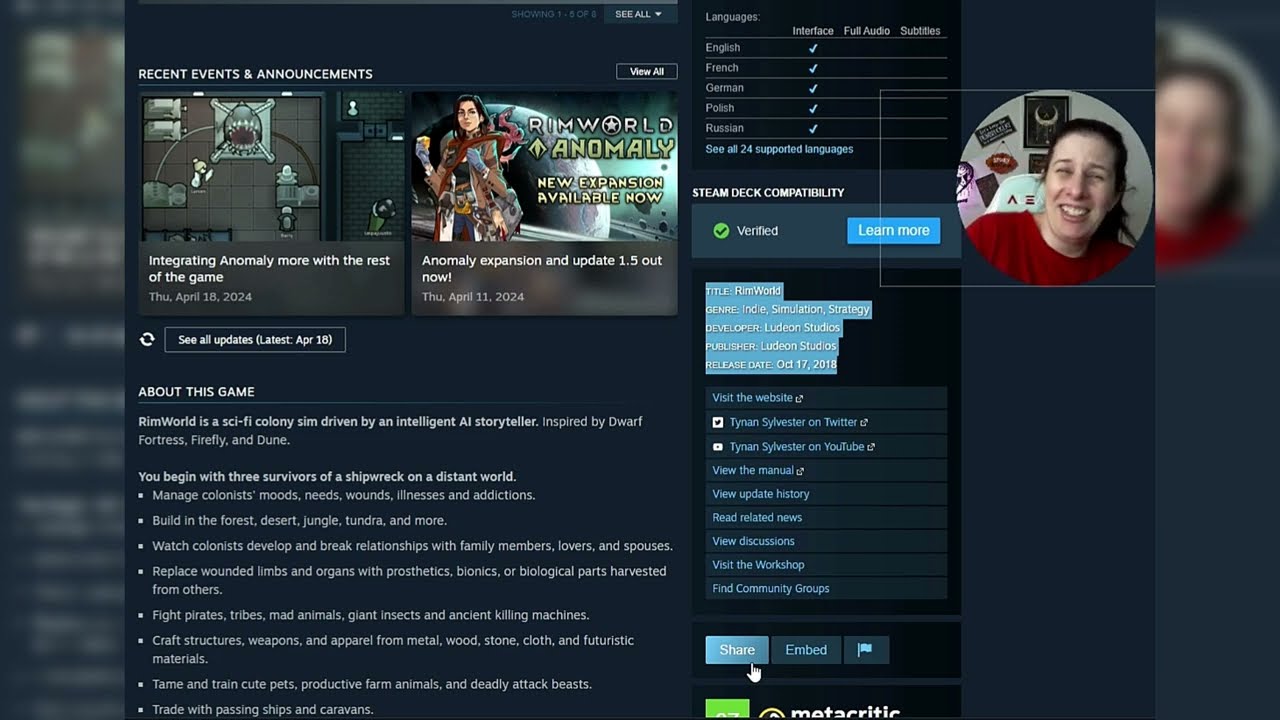Click the refresh icon beside See all updates
Image resolution: width=1280 pixels, height=720 pixels.
[x=147, y=340]
